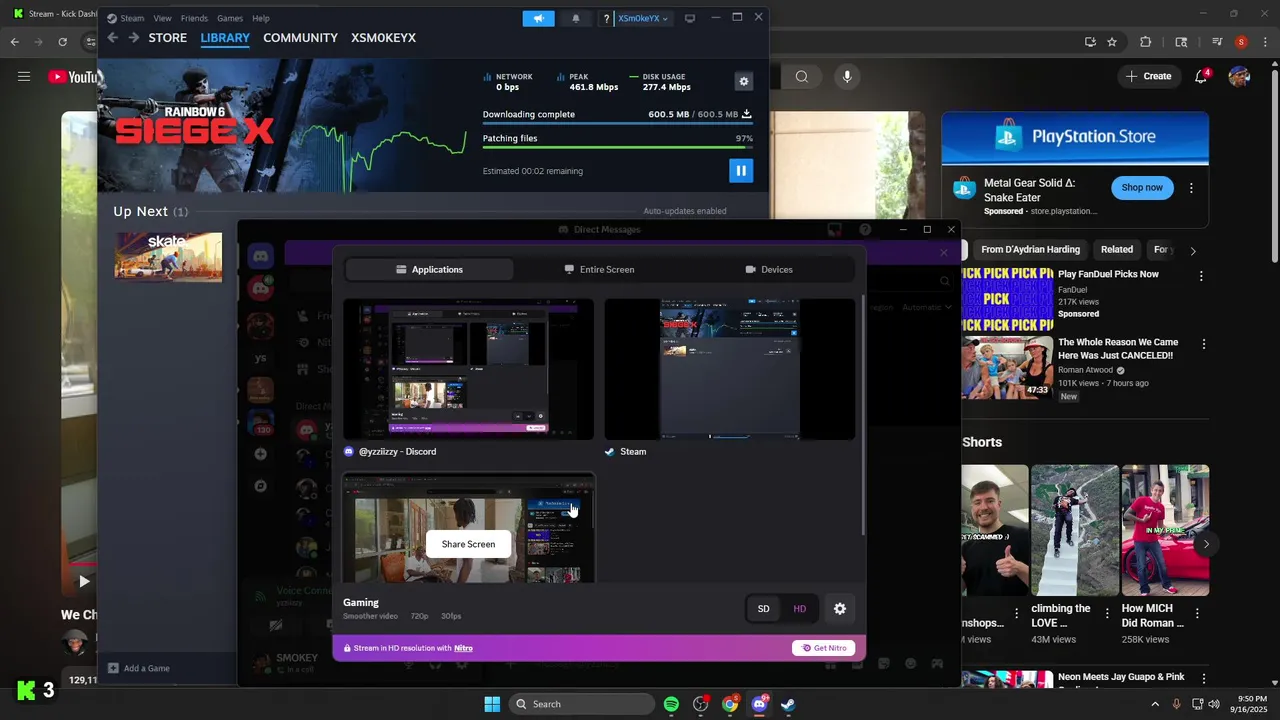
Task: Click Shop now on Metal Gear ad
Action: click(1142, 188)
